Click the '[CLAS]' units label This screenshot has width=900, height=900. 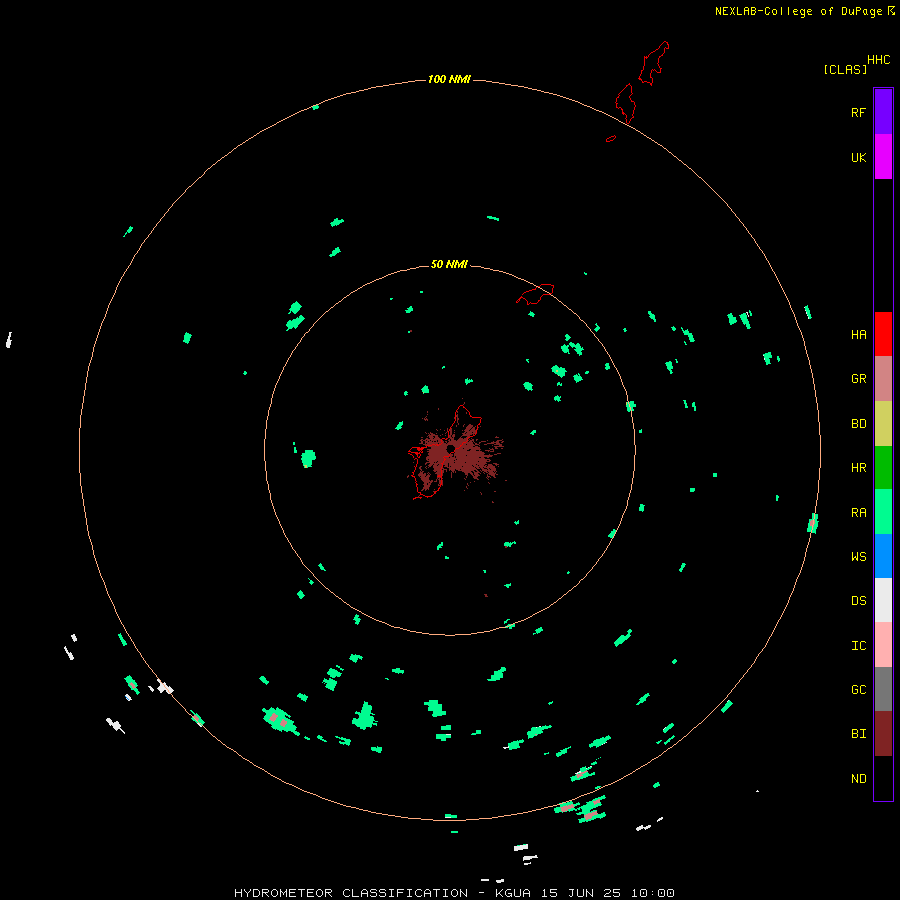pyautogui.click(x=845, y=70)
